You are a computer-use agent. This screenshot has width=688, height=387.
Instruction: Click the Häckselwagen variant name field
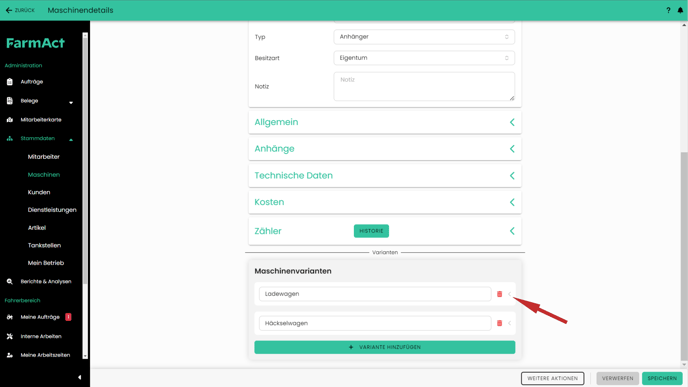click(375, 323)
